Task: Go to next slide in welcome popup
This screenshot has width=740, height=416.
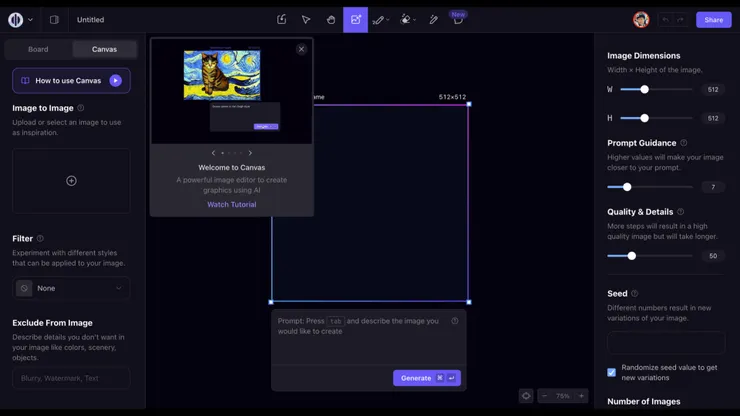Action: coord(250,153)
